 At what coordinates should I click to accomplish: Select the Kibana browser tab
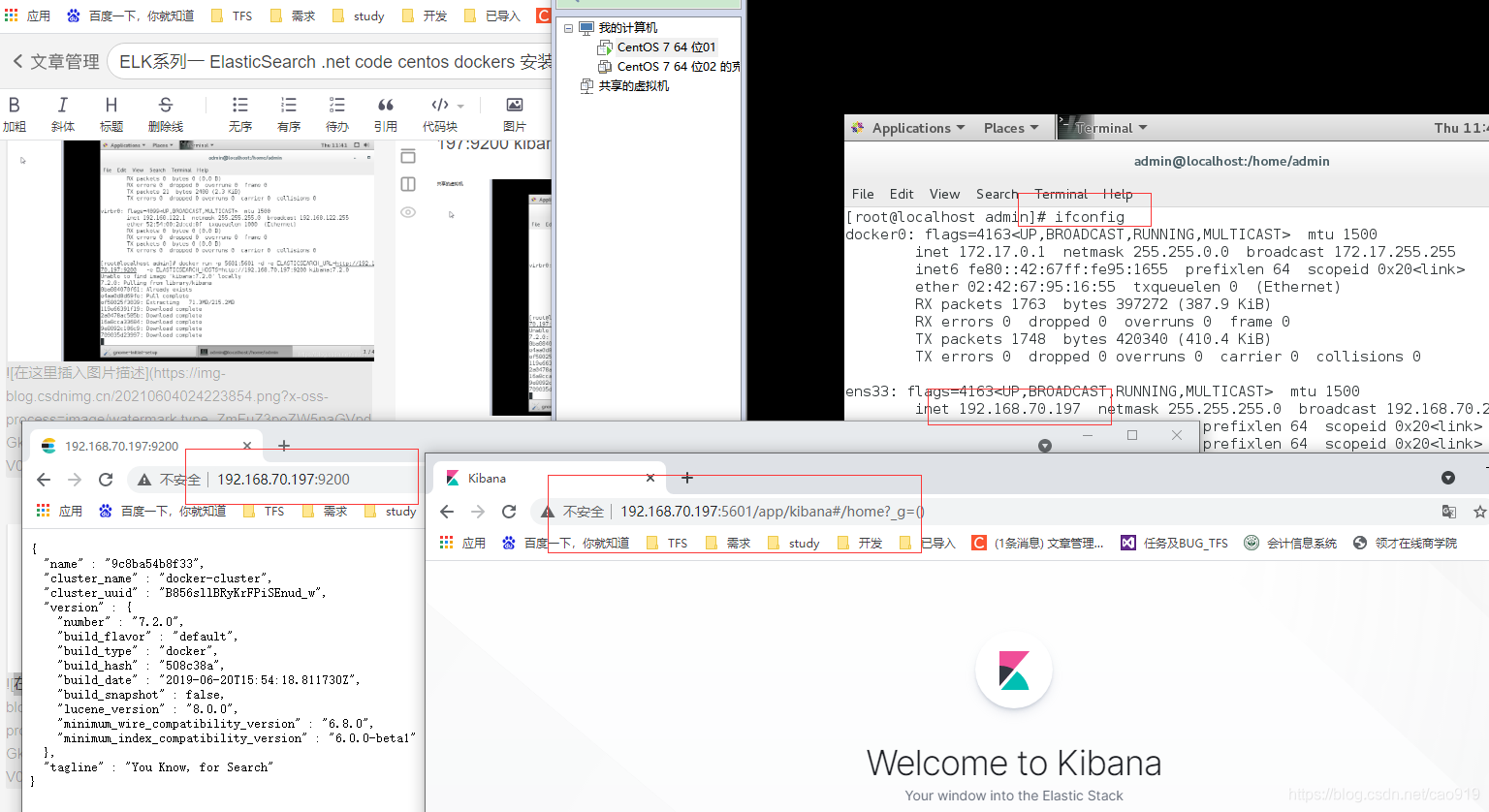point(548,478)
